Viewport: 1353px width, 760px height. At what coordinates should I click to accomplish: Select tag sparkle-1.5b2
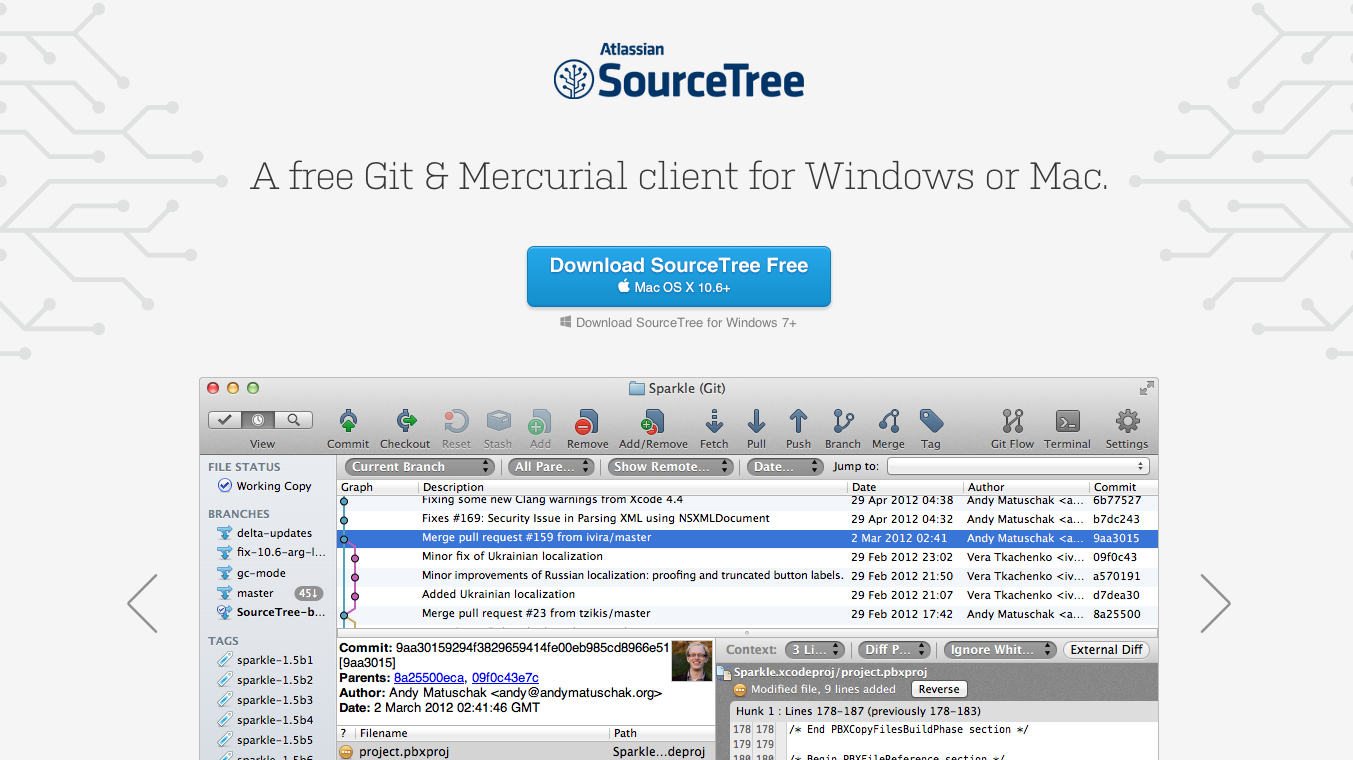pos(266,680)
